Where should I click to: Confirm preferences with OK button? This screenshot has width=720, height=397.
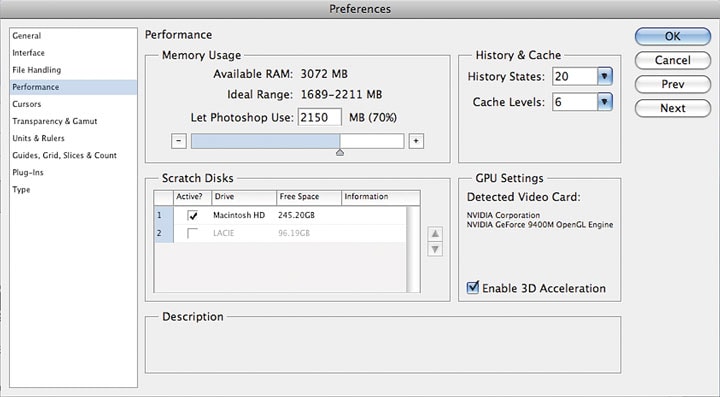[673, 36]
